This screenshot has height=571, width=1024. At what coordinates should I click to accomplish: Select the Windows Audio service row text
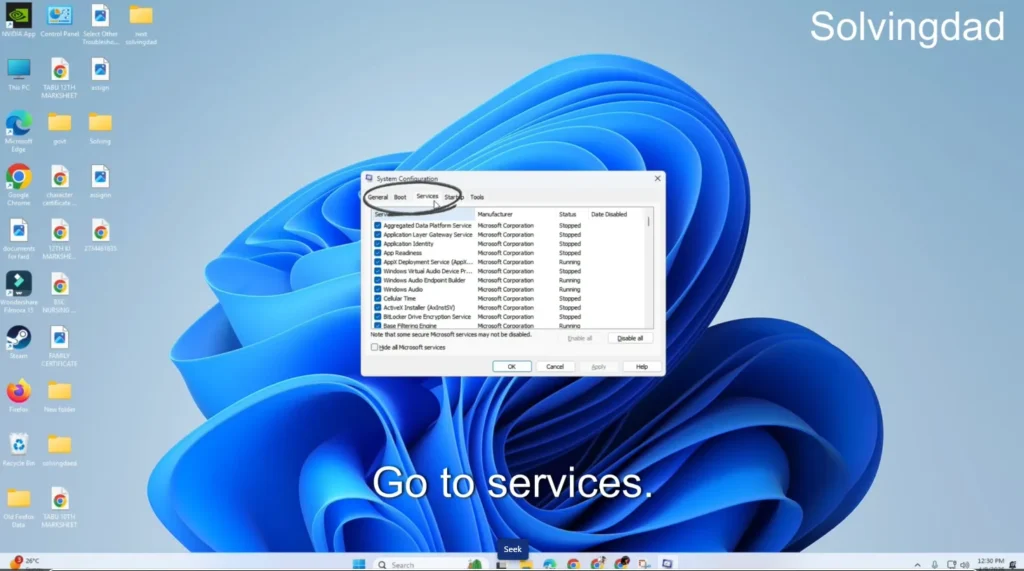tap(402, 289)
